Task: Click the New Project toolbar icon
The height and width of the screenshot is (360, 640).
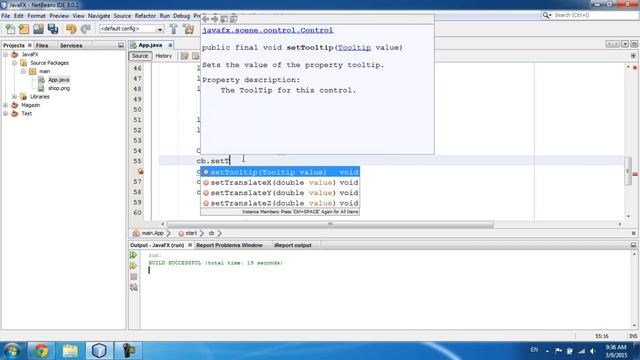Action: click(x=24, y=29)
